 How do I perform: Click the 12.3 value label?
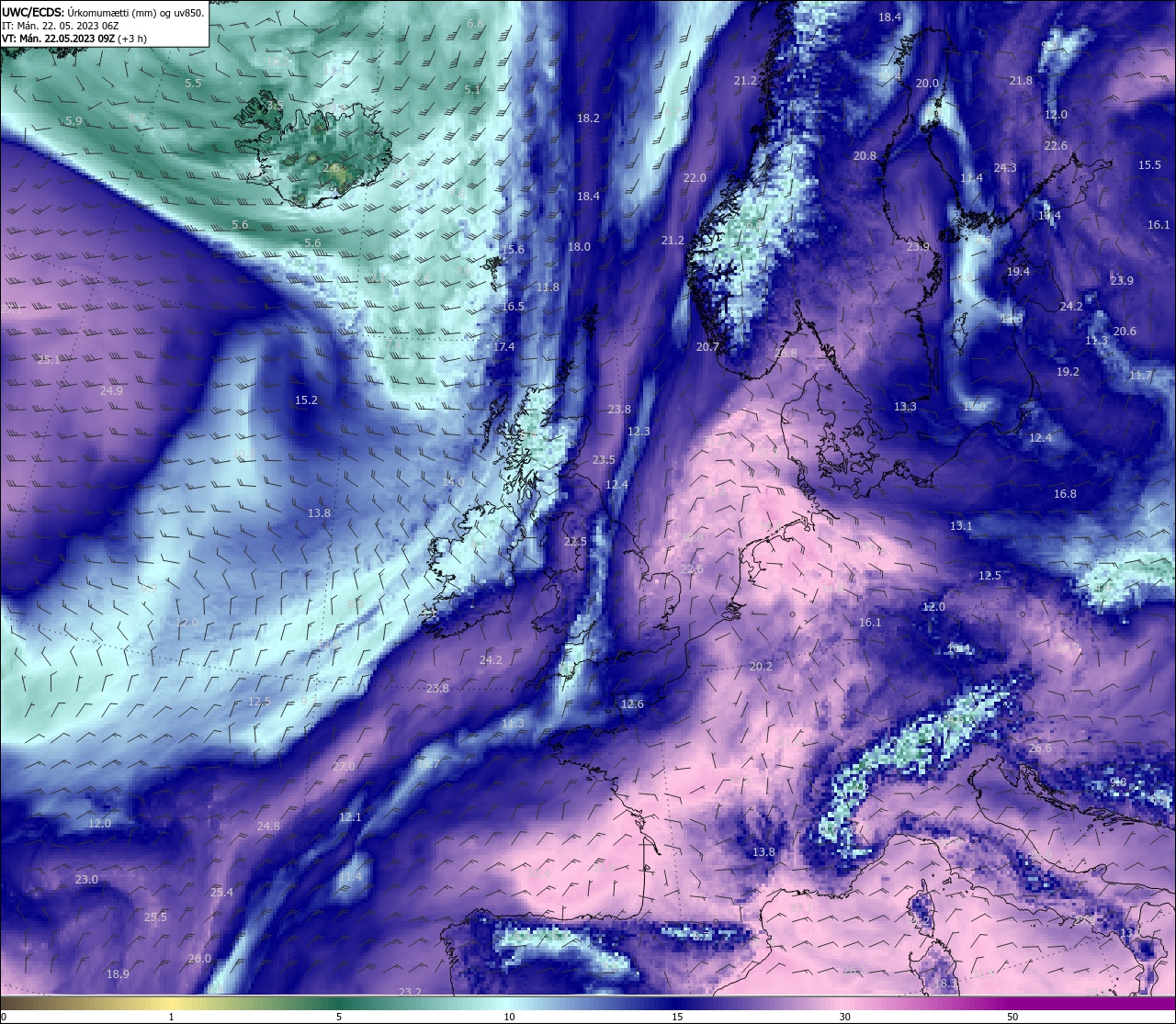(x=639, y=431)
